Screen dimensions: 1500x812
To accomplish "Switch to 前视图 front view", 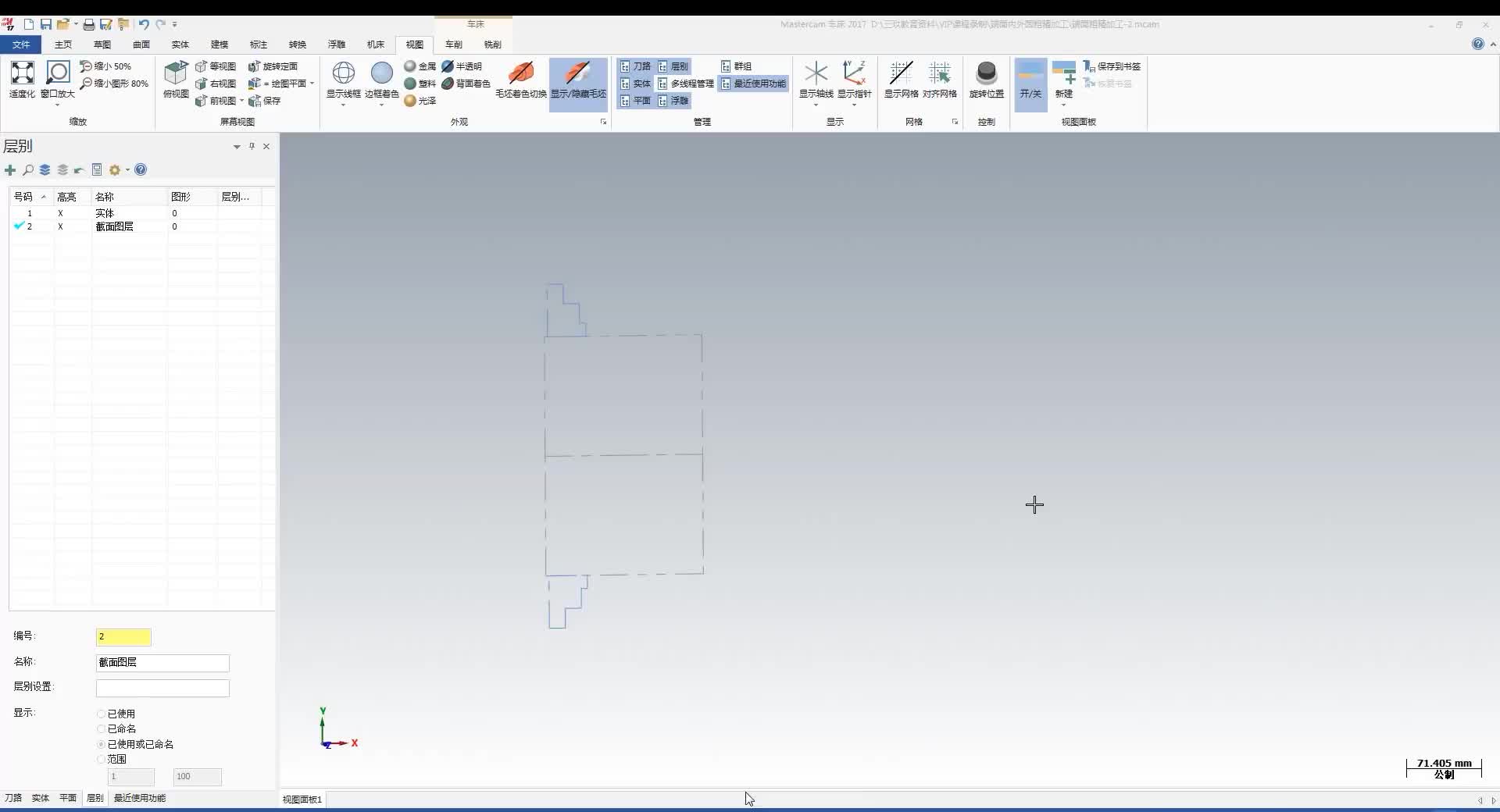I will (x=216, y=101).
